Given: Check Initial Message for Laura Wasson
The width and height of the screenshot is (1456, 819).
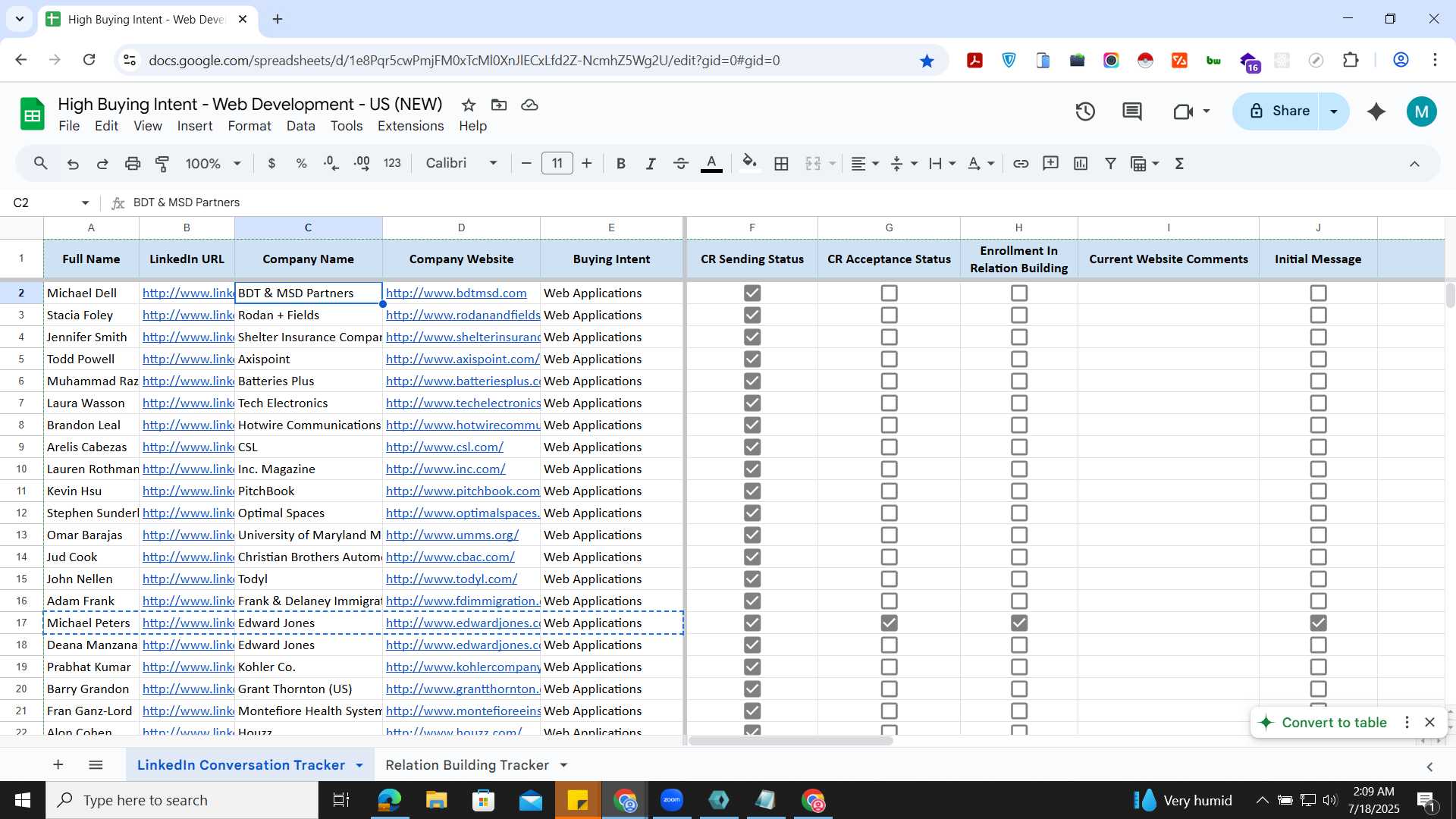Looking at the screenshot, I should click(1319, 403).
